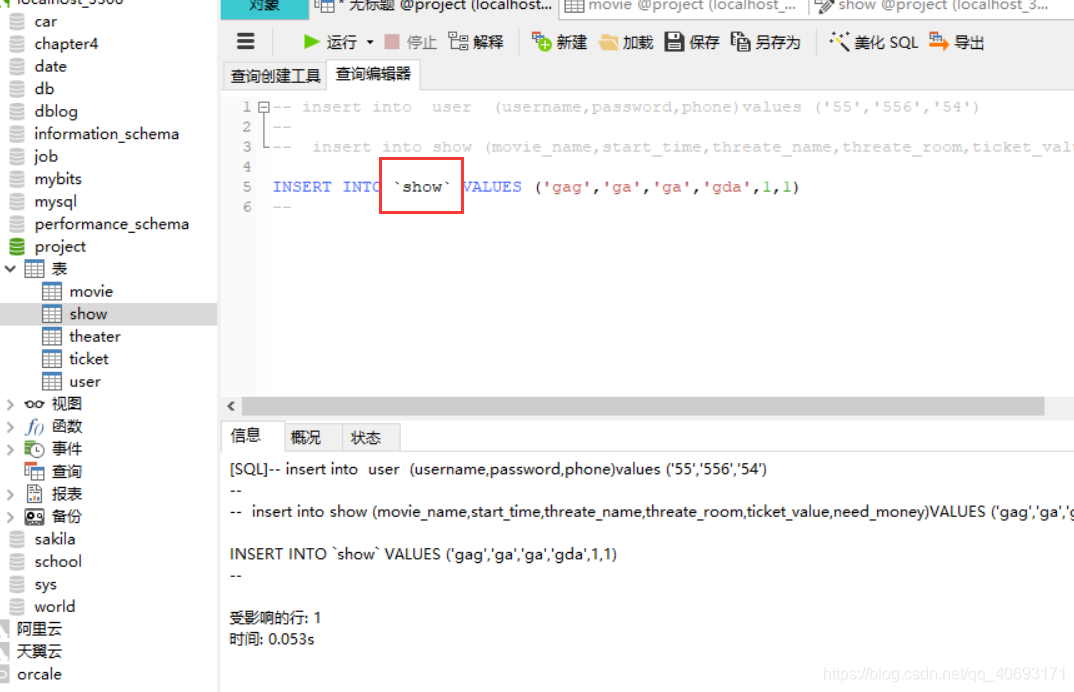Select the sys database

click(x=45, y=585)
